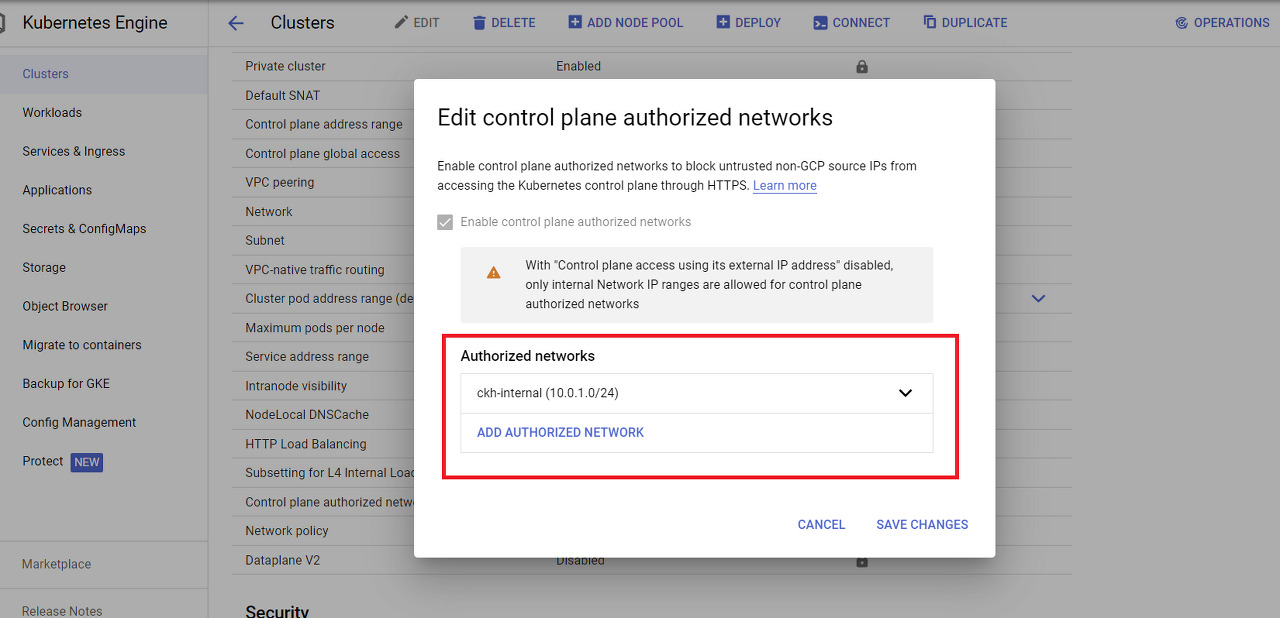The width and height of the screenshot is (1280, 618).
Task: Click the Add Node Pool plus icon
Action: pos(575,22)
